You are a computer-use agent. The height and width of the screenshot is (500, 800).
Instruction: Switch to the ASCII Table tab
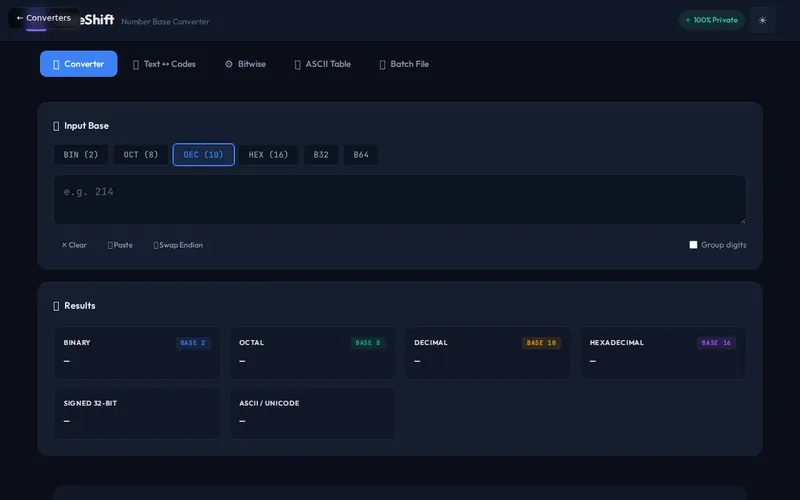pyautogui.click(x=322, y=64)
